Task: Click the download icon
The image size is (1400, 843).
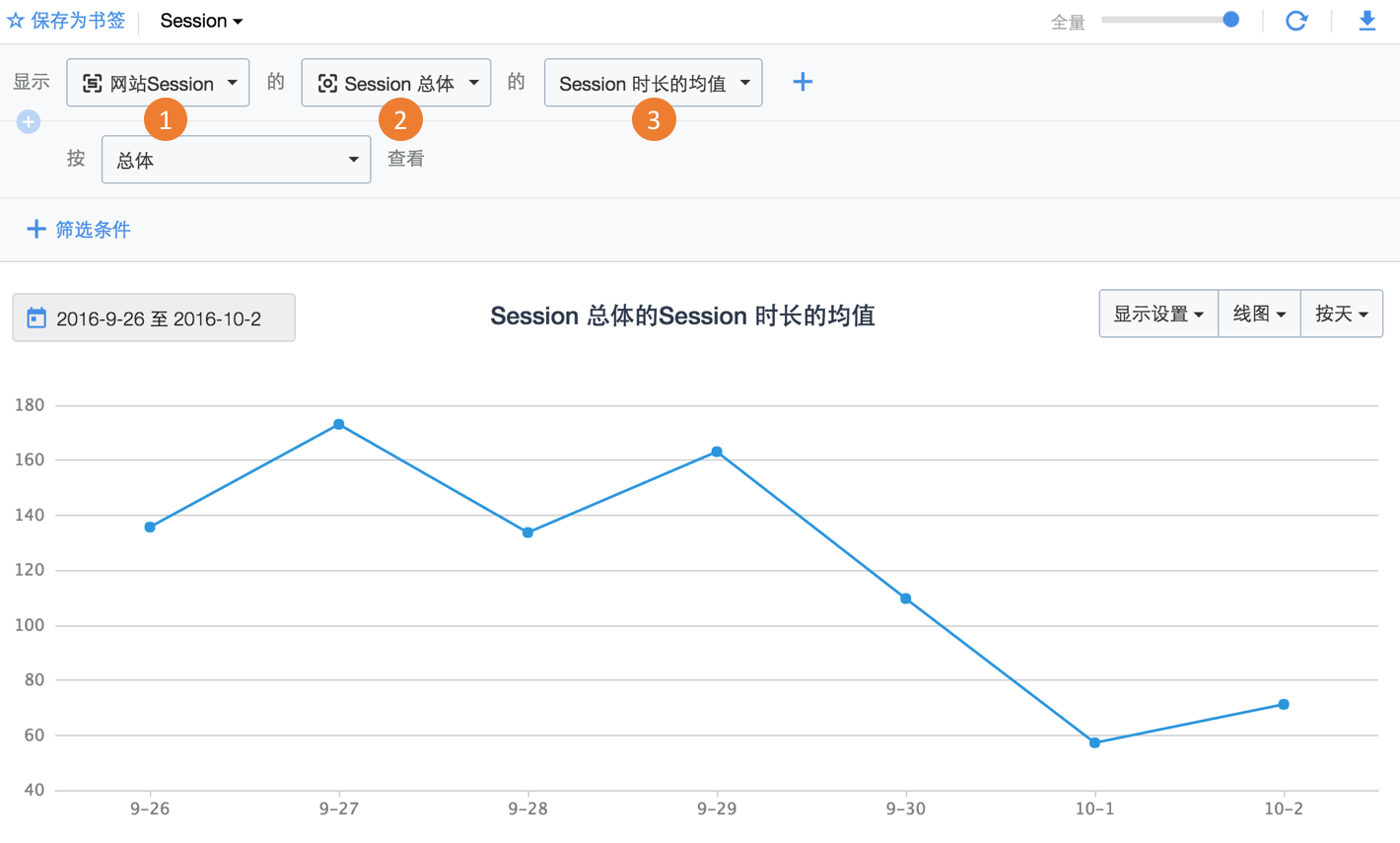Action: tap(1367, 21)
